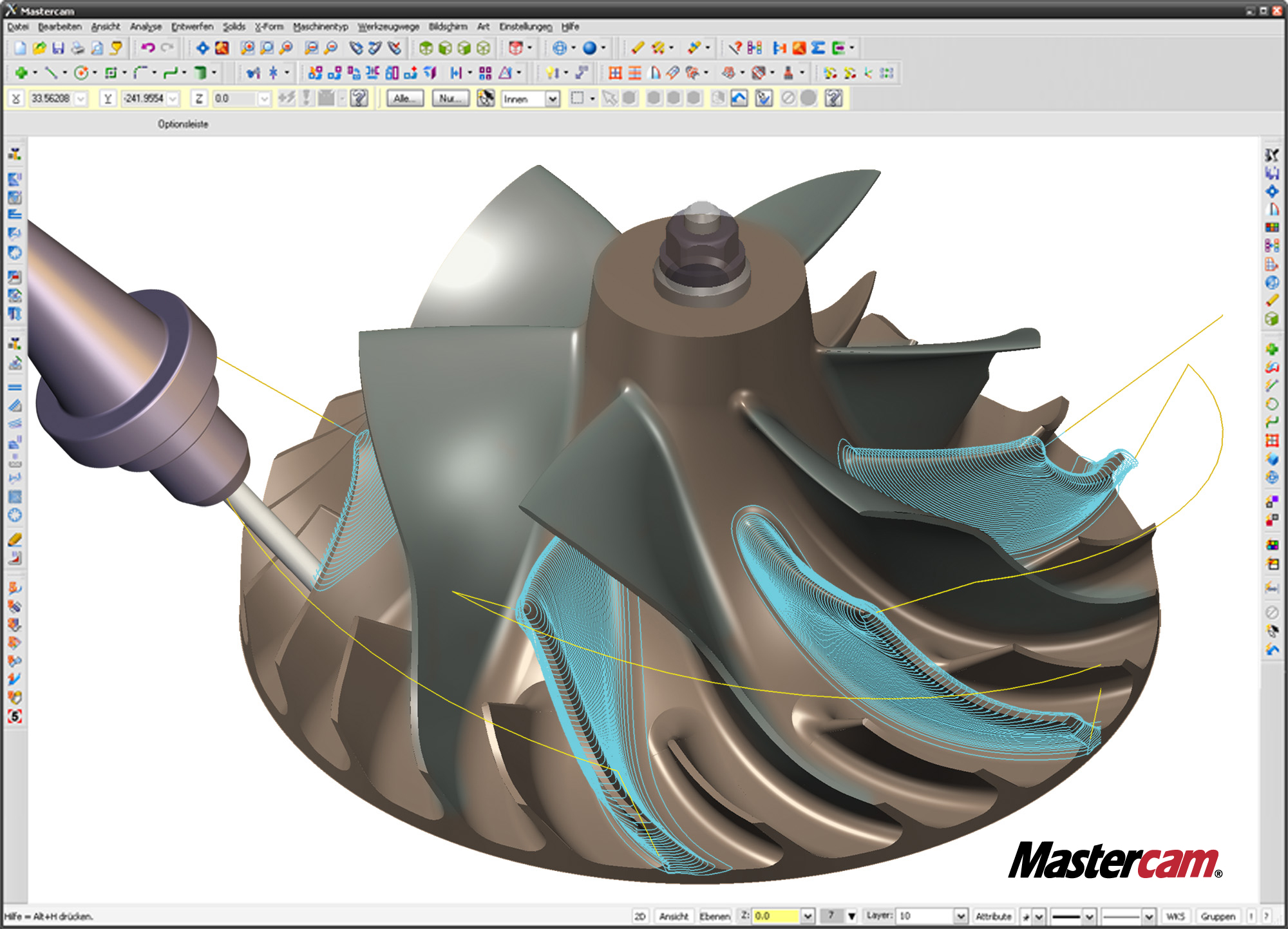
Task: Toggle the 2D/3D mode button
Action: (641, 915)
